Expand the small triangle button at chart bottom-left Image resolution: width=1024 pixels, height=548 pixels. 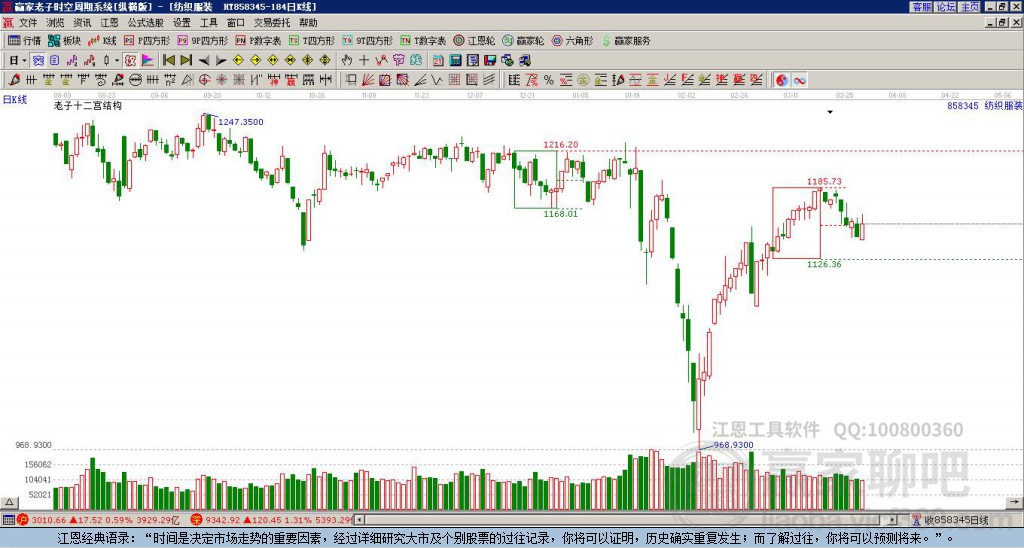coord(8,502)
